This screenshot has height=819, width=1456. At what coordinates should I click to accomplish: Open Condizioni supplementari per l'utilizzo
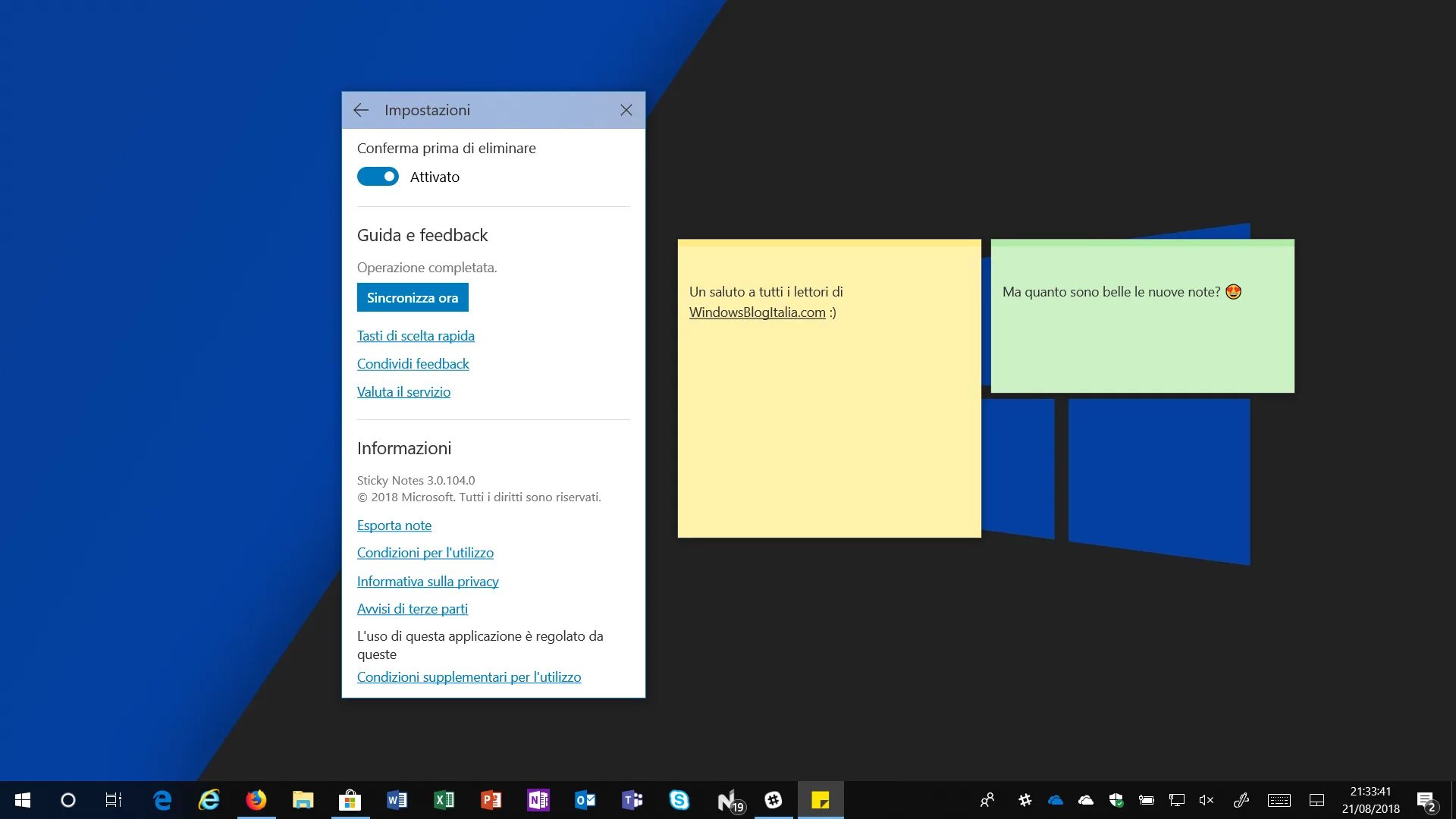(469, 677)
